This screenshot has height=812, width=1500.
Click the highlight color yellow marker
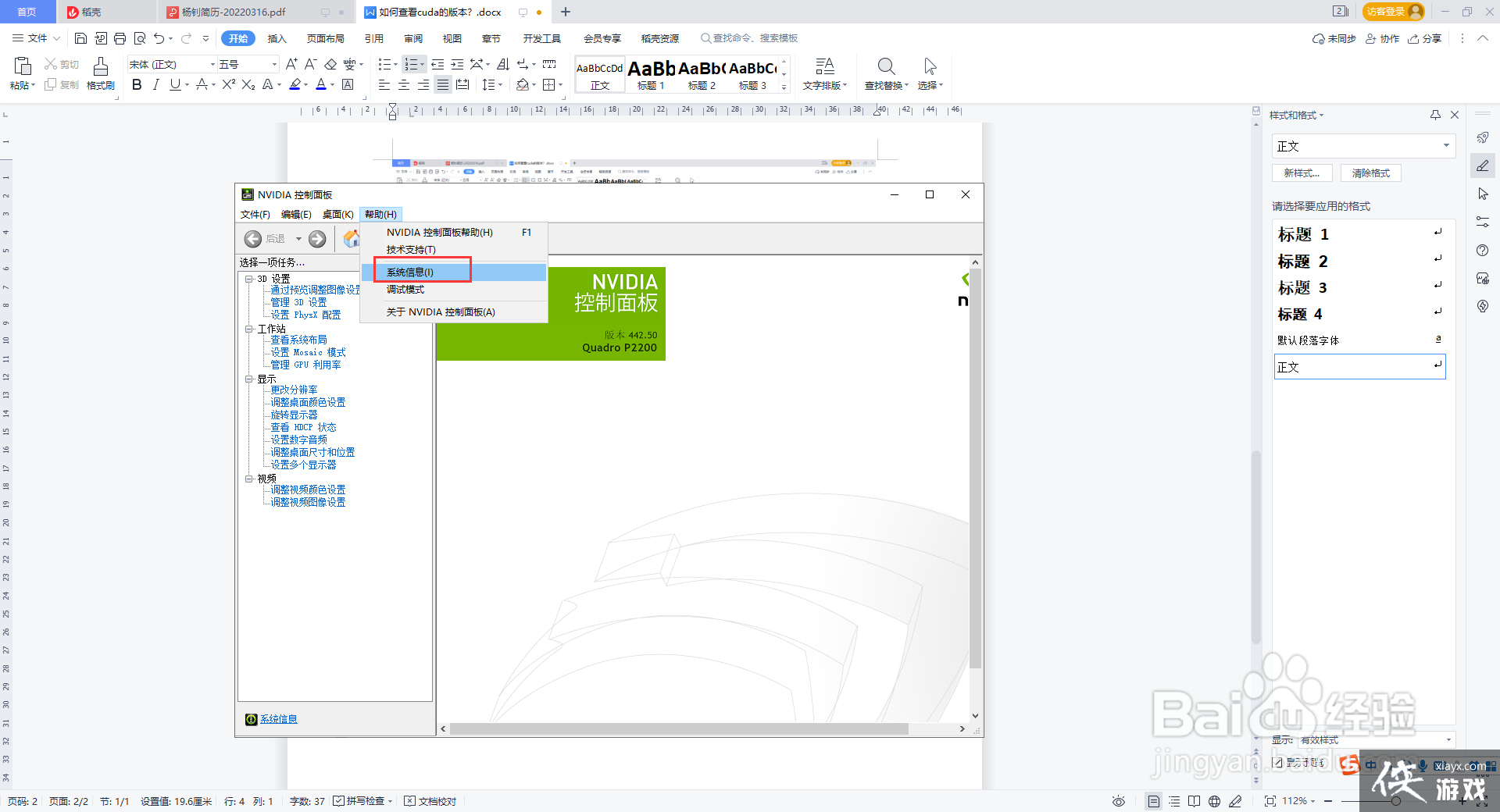coord(295,84)
